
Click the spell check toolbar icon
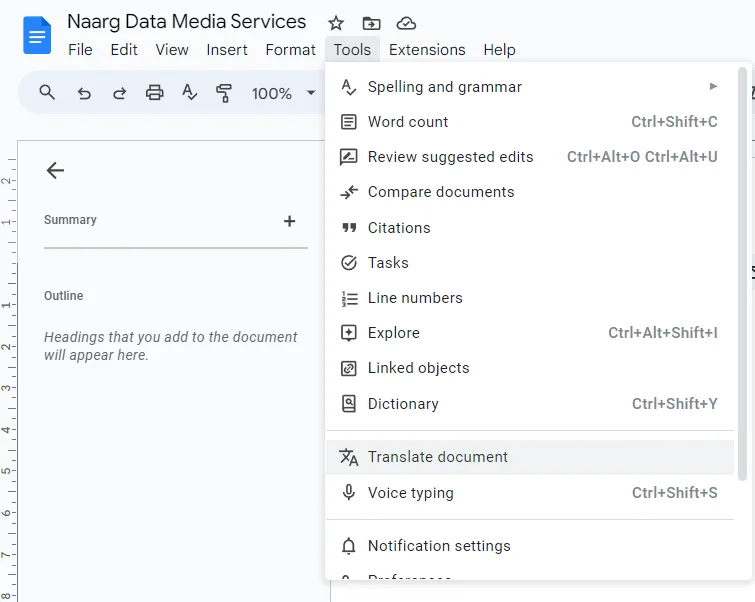pyautogui.click(x=189, y=93)
